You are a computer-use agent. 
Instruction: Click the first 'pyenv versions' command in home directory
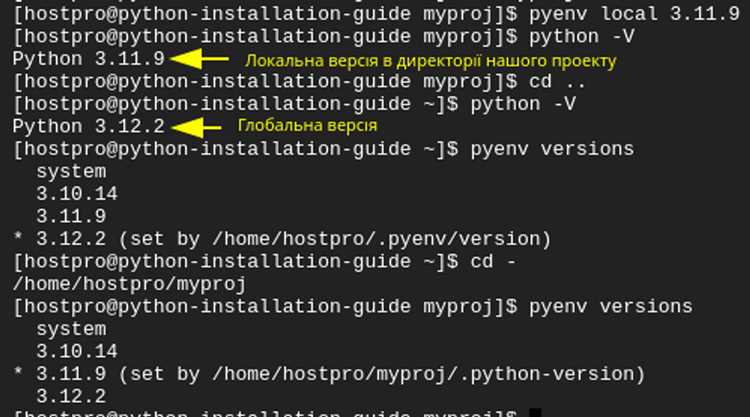pyautogui.click(x=552, y=149)
